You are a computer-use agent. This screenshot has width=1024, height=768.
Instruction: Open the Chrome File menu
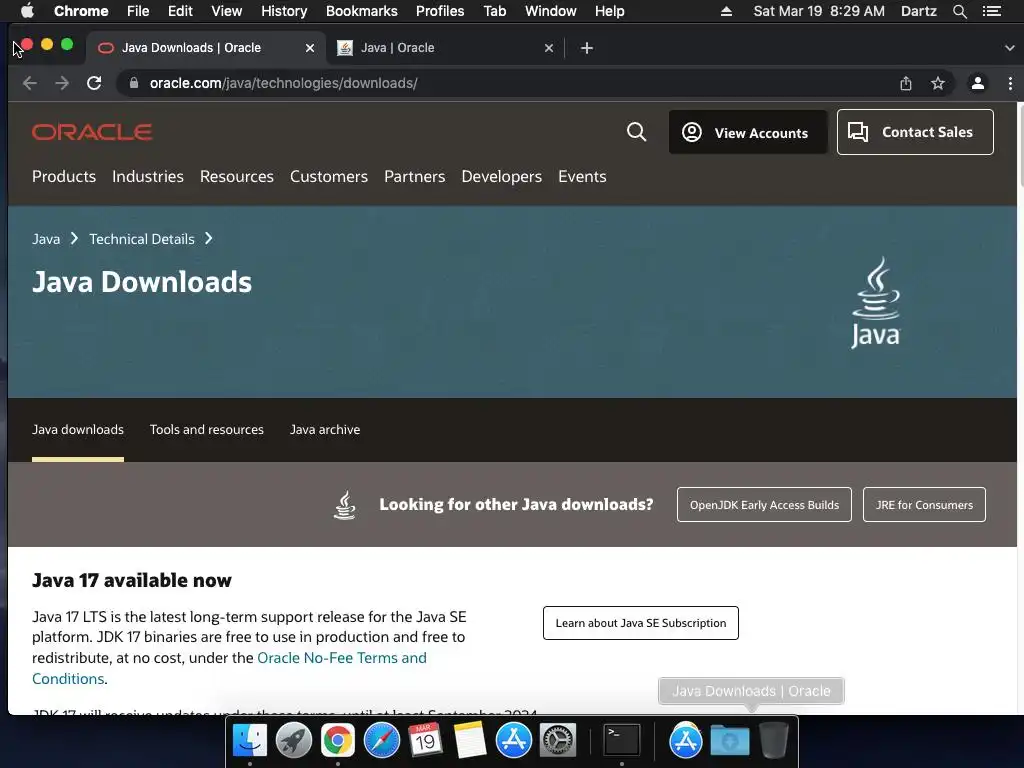point(138,11)
